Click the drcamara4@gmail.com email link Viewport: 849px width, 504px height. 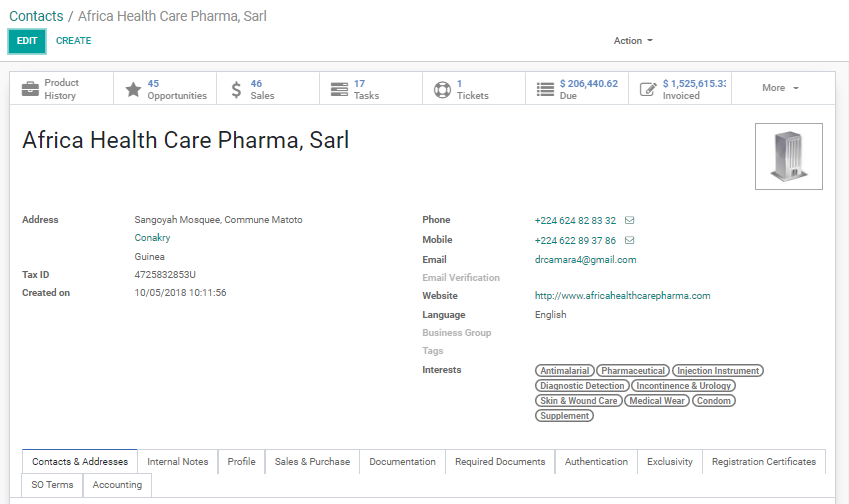[585, 260]
